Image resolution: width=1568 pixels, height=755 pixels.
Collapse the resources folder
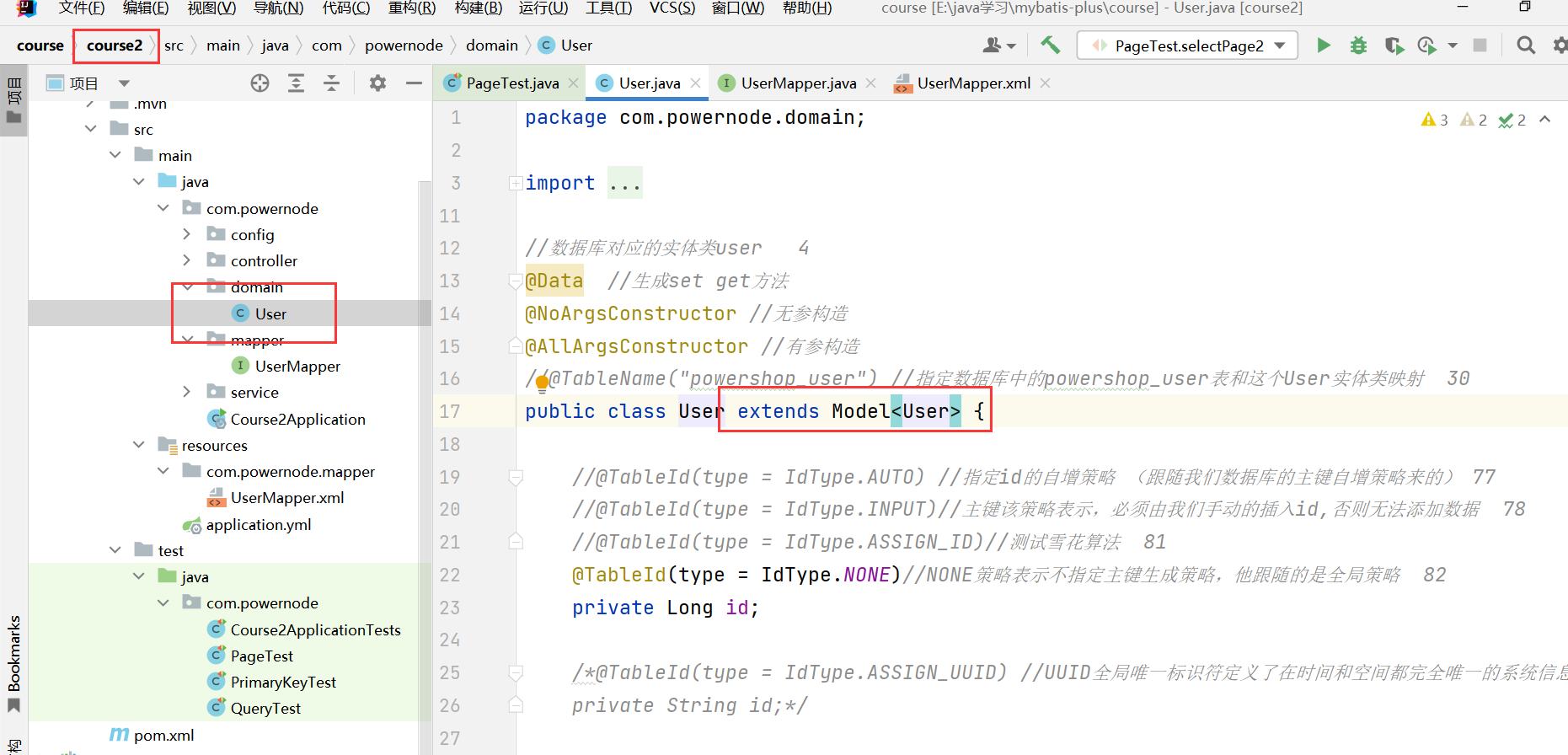pyautogui.click(x=139, y=445)
